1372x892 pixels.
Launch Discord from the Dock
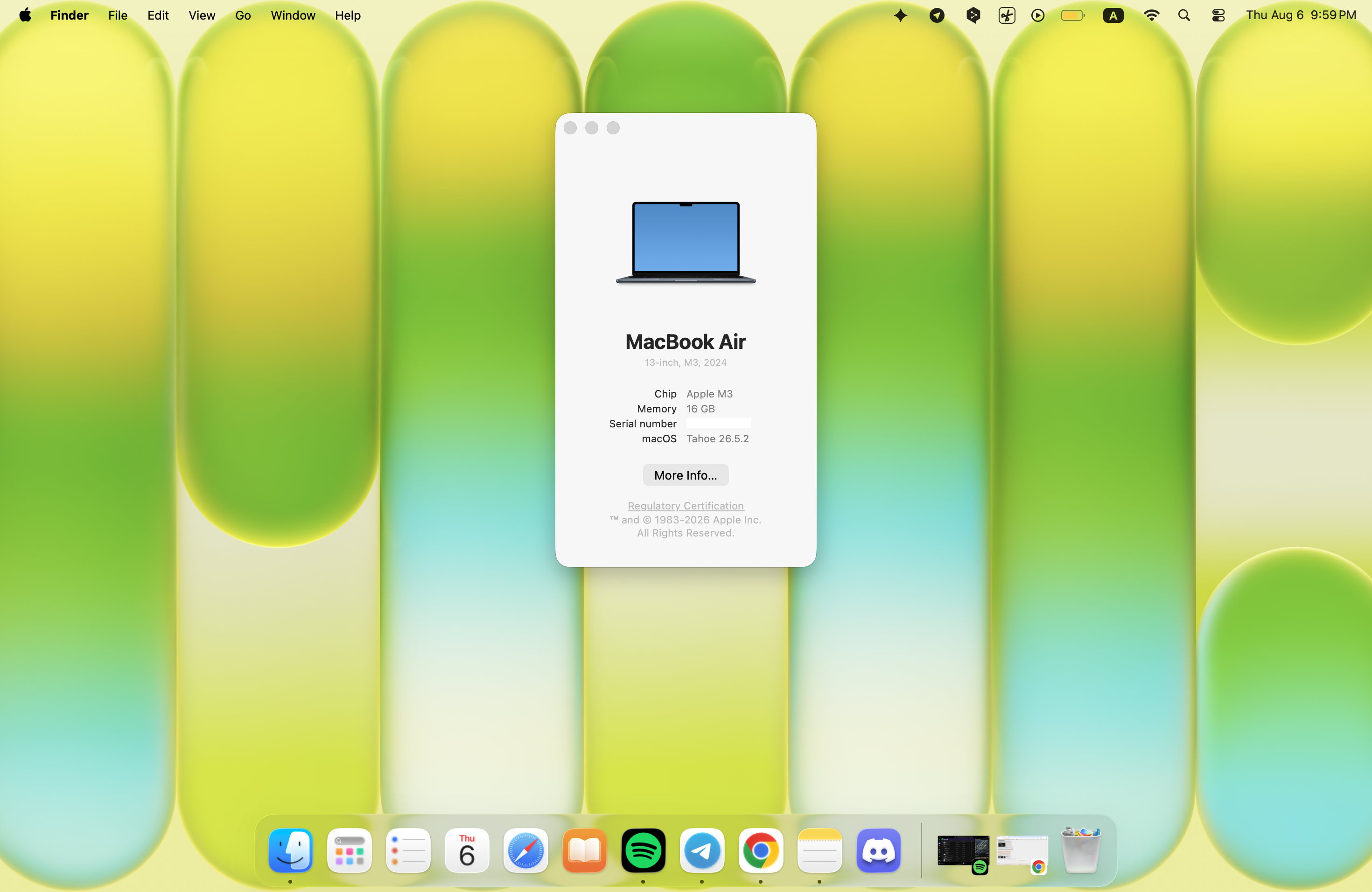click(x=879, y=850)
